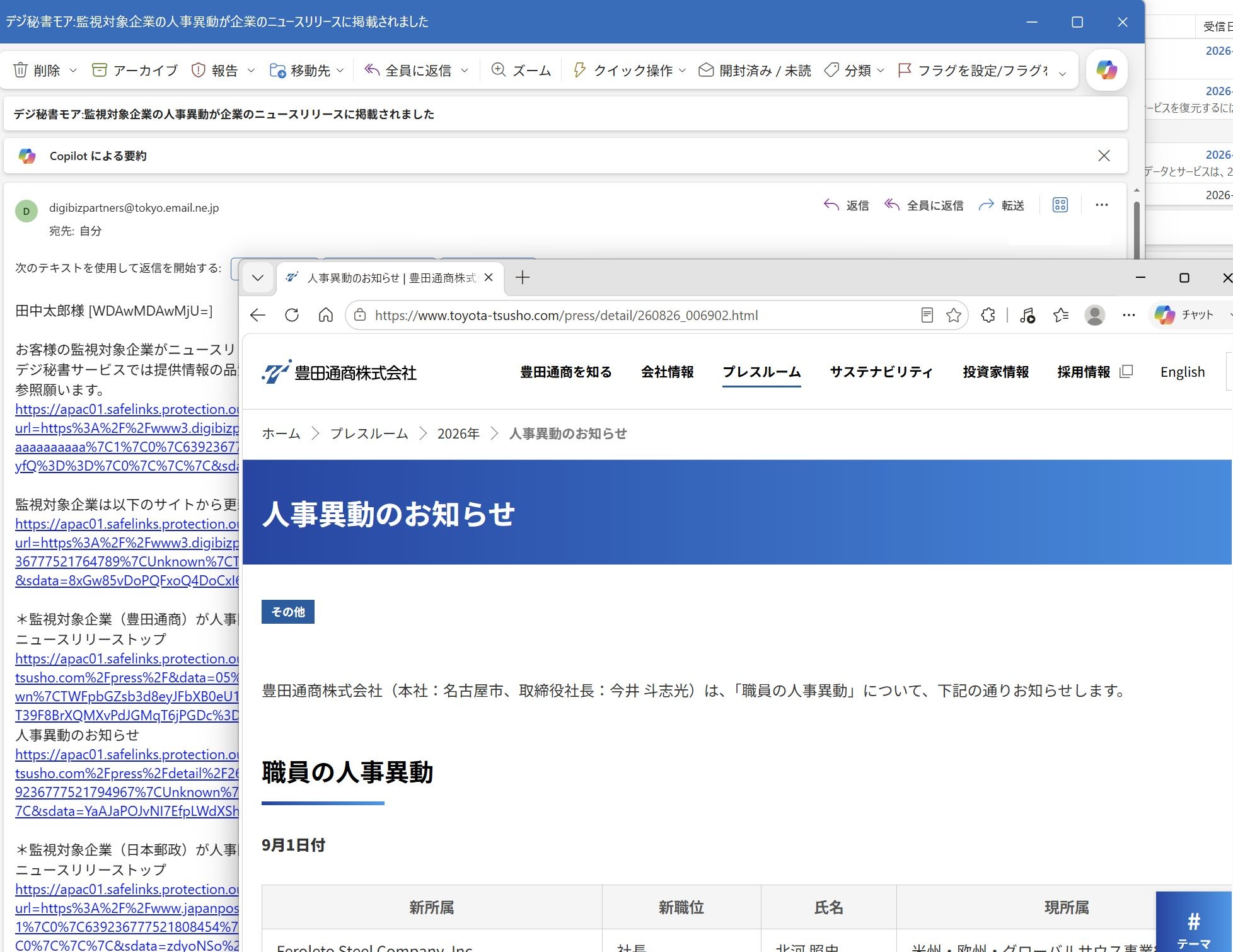Open the Edge settings and more ellipsis
Screen dimensions: 1233x952
pos(1129,315)
